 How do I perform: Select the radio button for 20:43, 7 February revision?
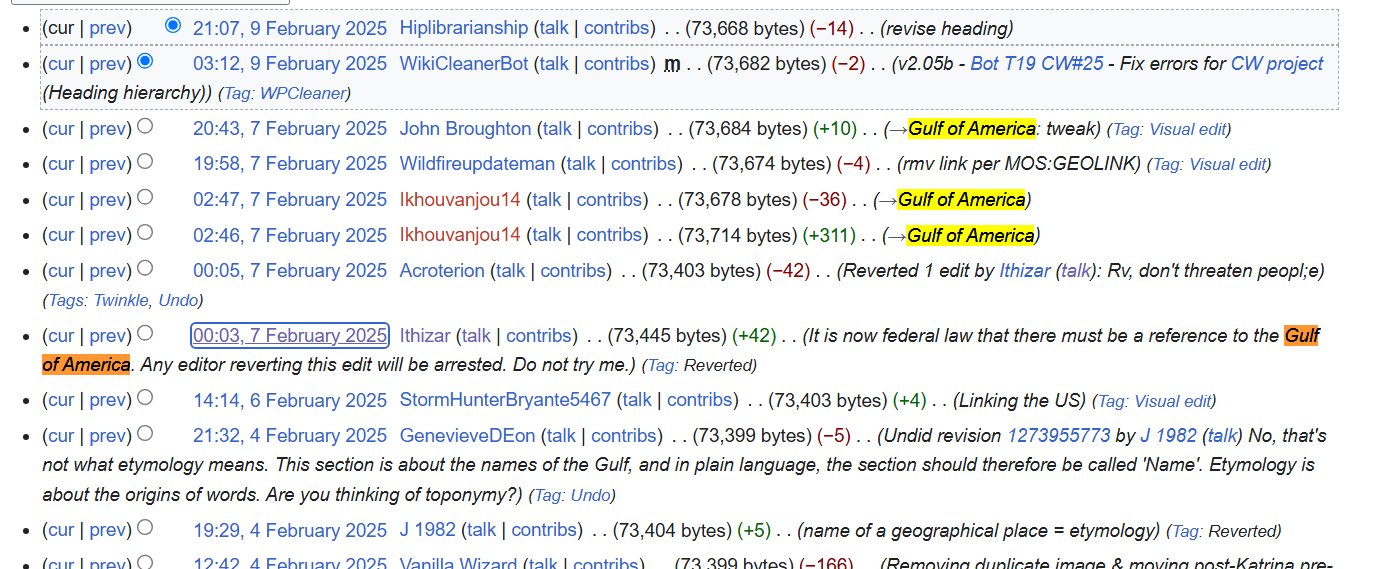[146, 127]
